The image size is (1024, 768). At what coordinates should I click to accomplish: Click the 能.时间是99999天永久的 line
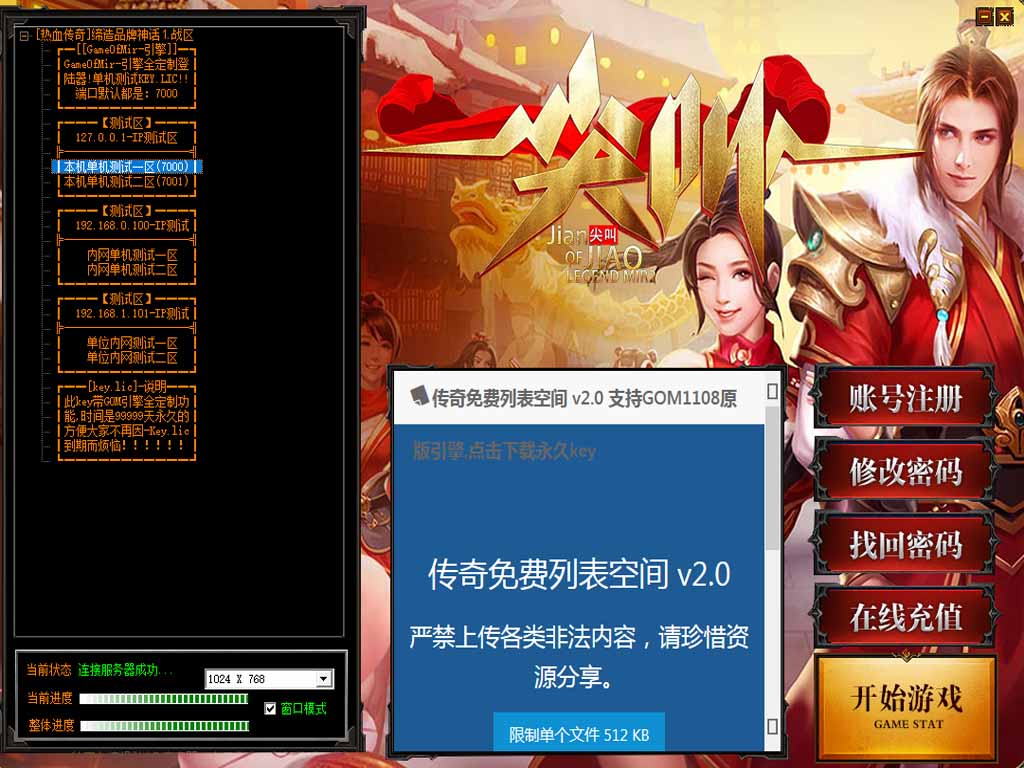click(x=127, y=417)
